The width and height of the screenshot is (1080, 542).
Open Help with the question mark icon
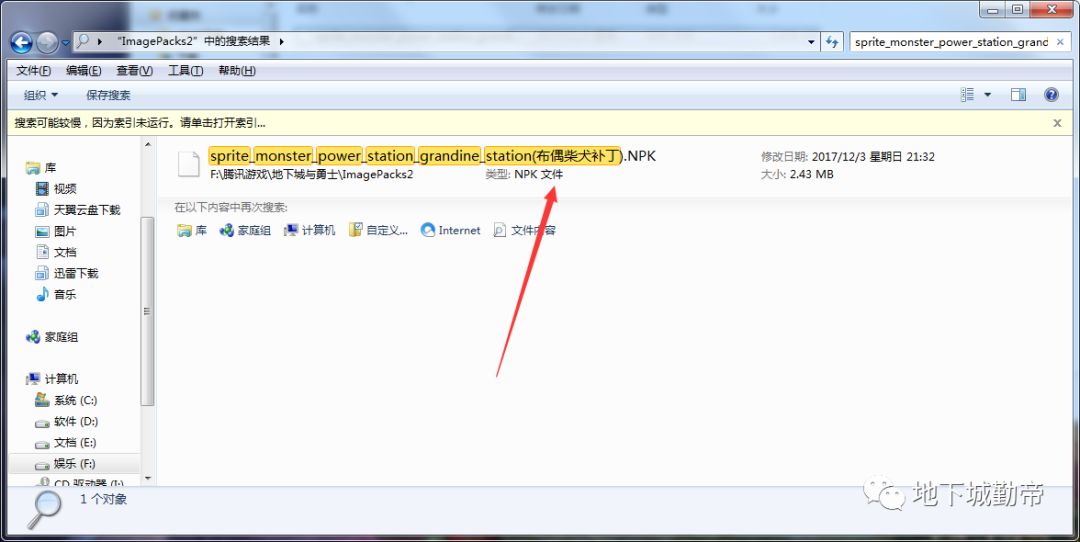1051,94
